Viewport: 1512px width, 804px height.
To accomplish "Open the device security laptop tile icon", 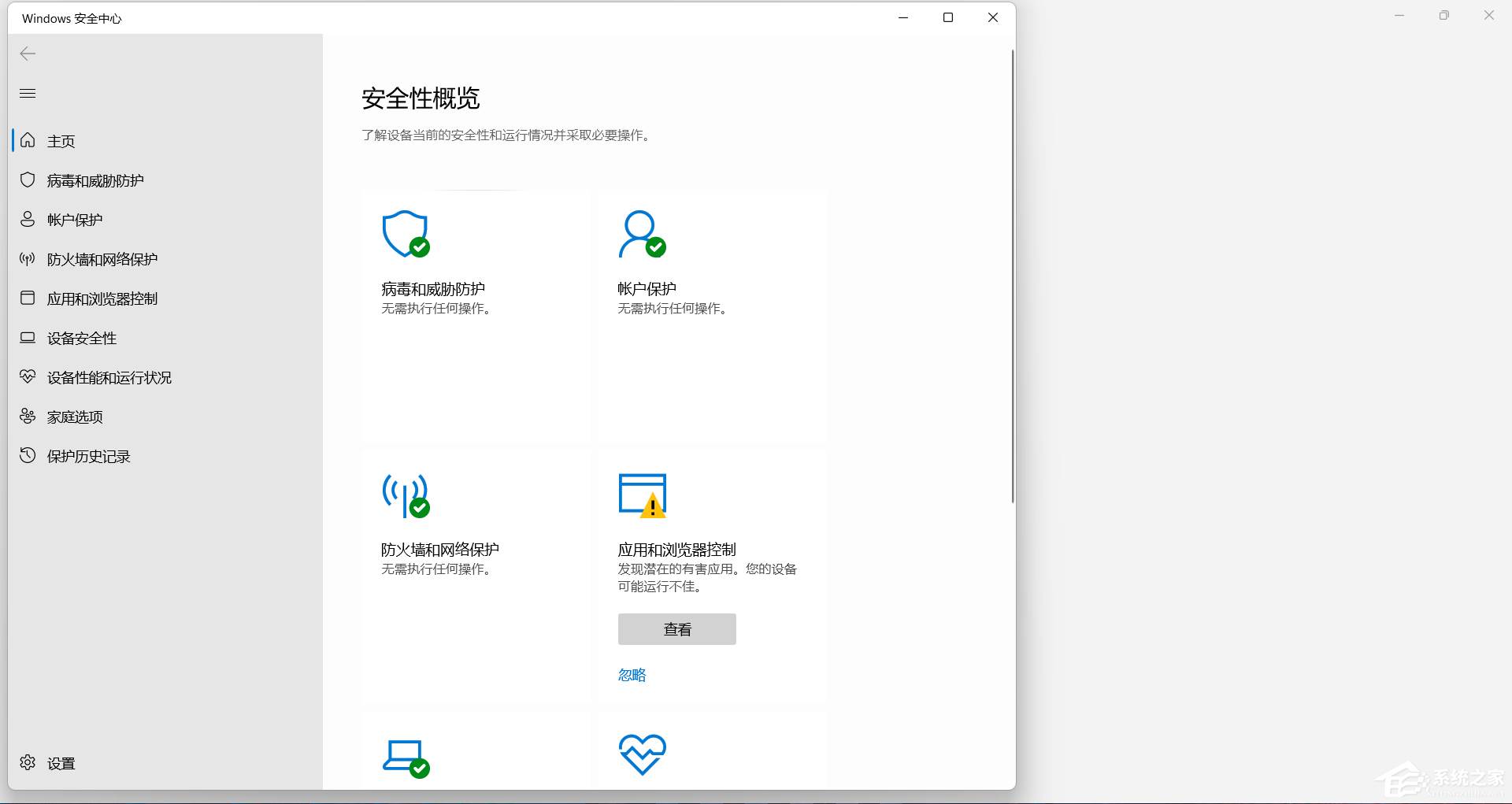I will [406, 759].
